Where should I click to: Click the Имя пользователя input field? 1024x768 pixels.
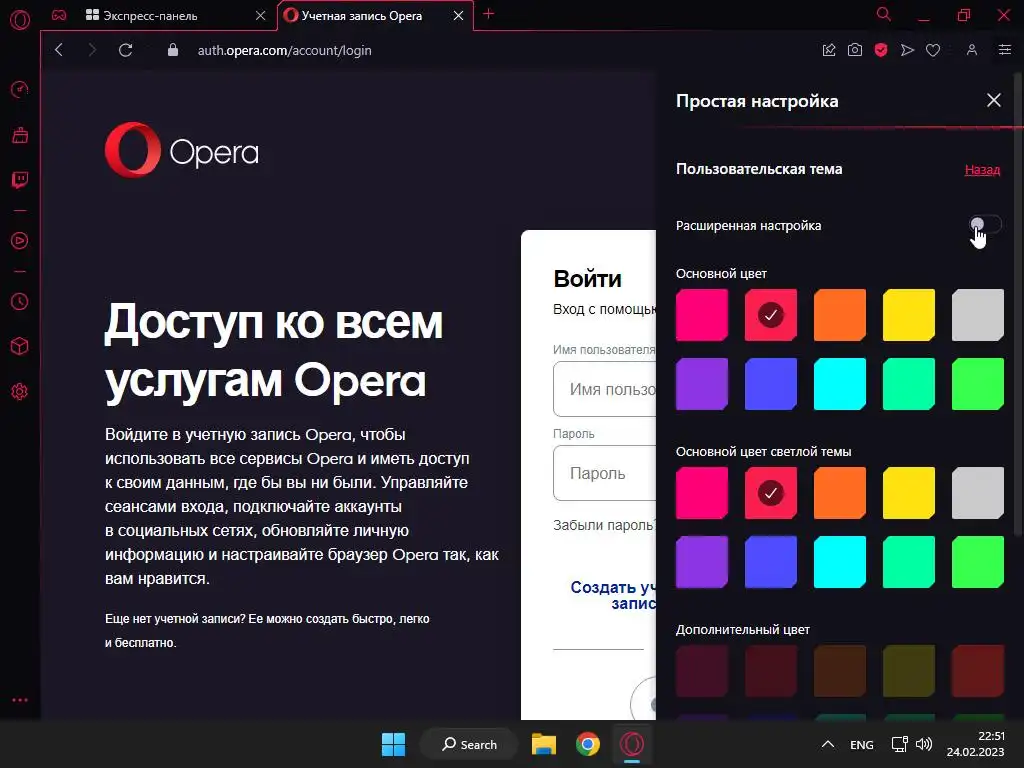[605, 389]
